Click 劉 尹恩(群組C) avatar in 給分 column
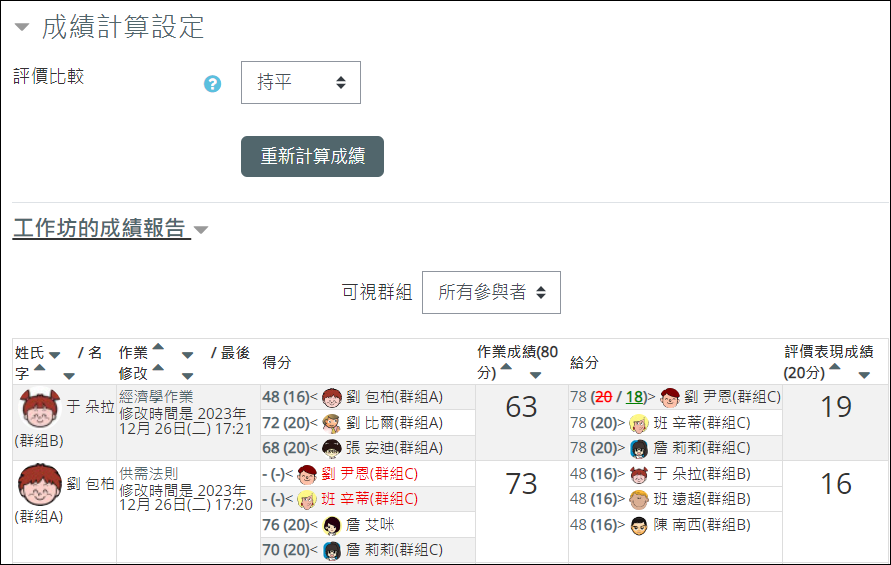Viewport: 891px width, 565px height. tap(670, 398)
